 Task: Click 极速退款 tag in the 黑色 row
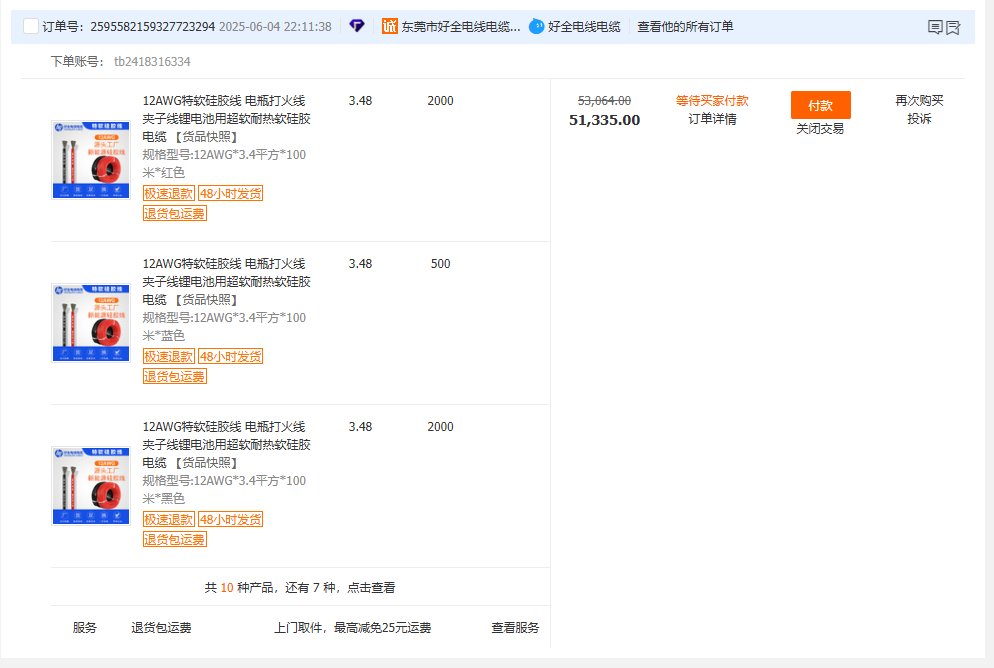click(x=169, y=519)
